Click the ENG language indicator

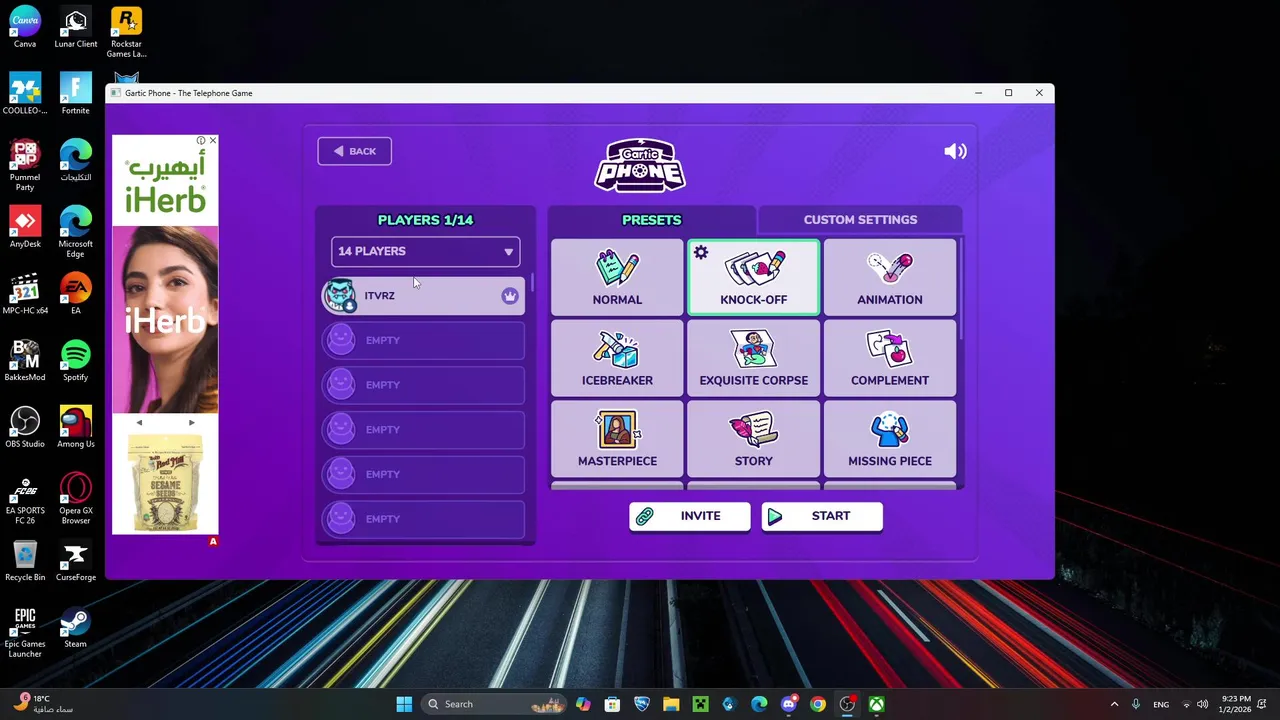click(x=1161, y=704)
